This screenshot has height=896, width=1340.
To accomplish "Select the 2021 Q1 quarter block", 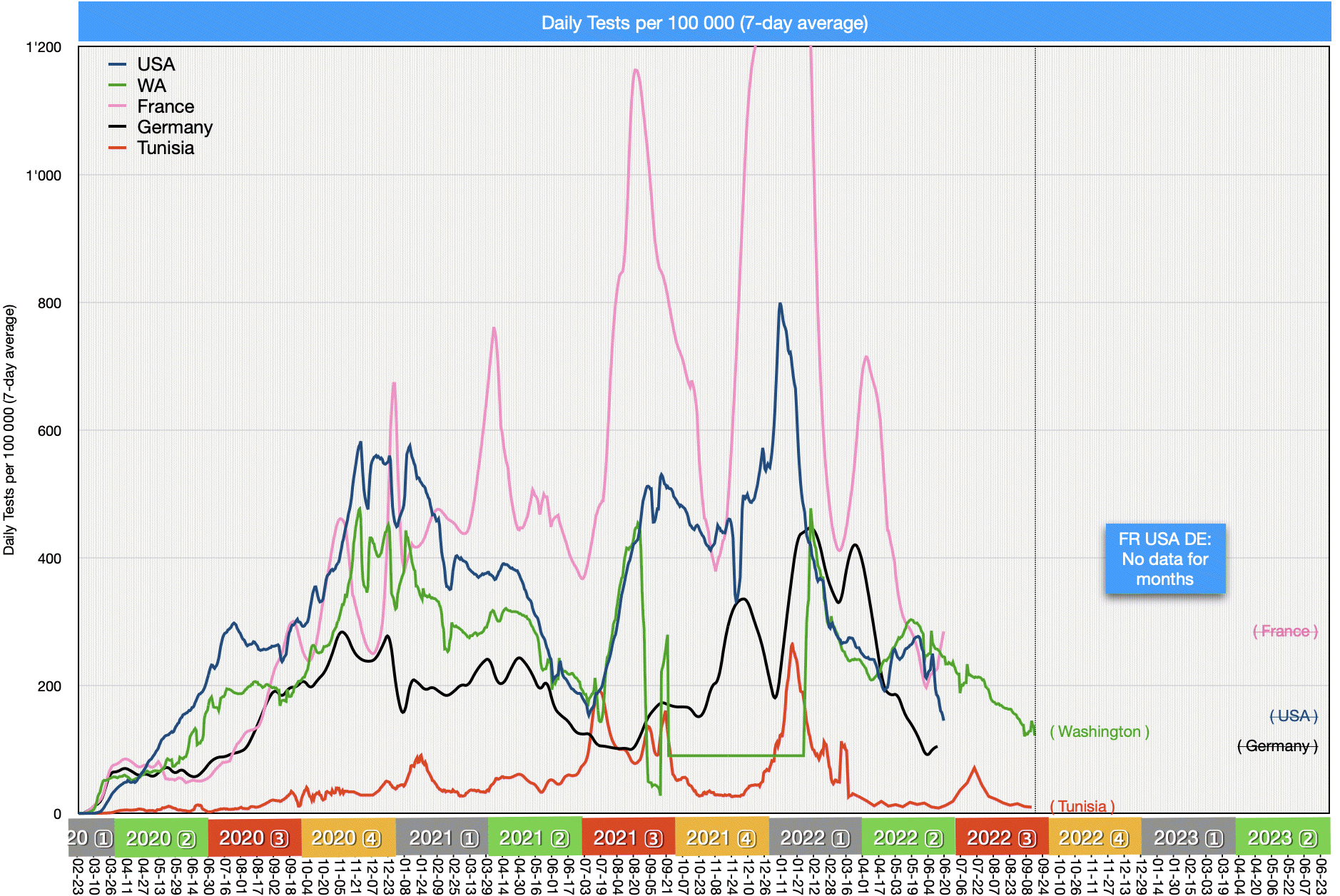I will tap(442, 838).
